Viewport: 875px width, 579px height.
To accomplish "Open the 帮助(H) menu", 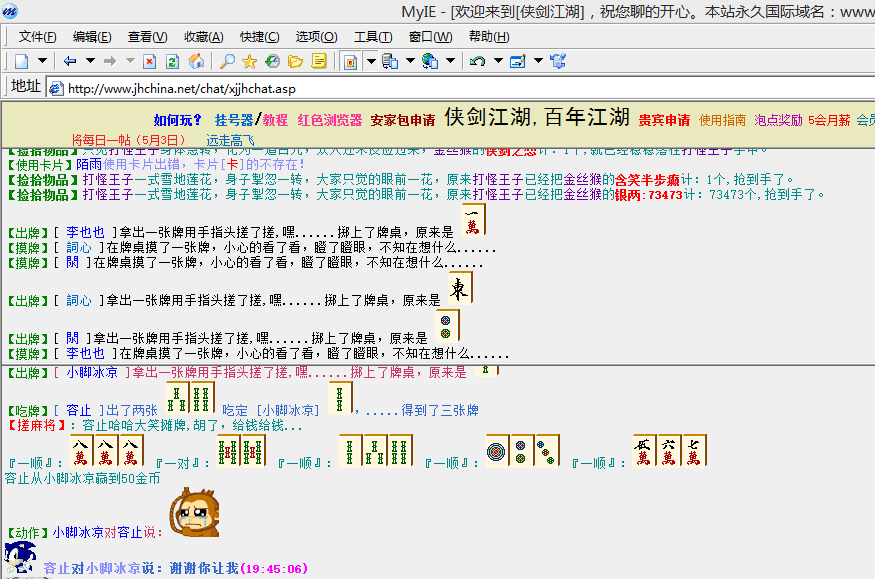I will point(489,37).
